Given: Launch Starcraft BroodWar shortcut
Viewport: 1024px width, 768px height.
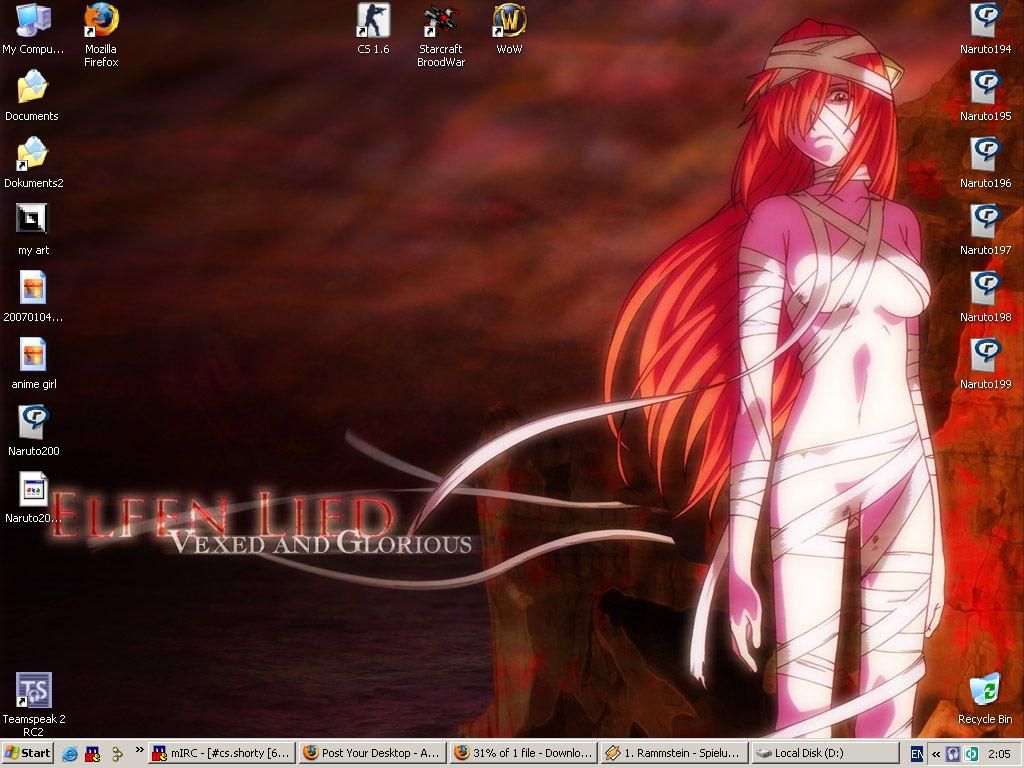Looking at the screenshot, I should [x=441, y=35].
